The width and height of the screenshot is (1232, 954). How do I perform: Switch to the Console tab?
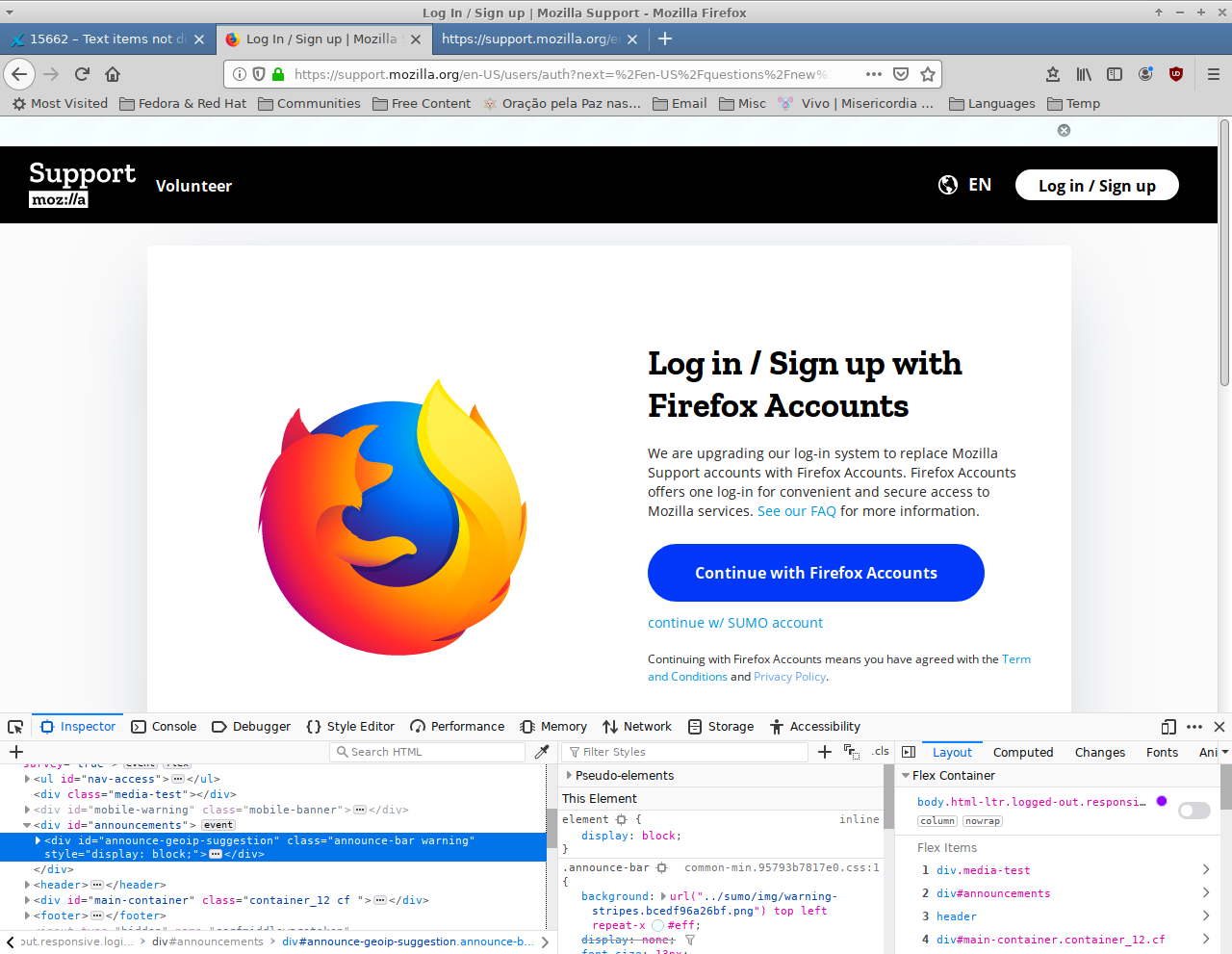[164, 727]
